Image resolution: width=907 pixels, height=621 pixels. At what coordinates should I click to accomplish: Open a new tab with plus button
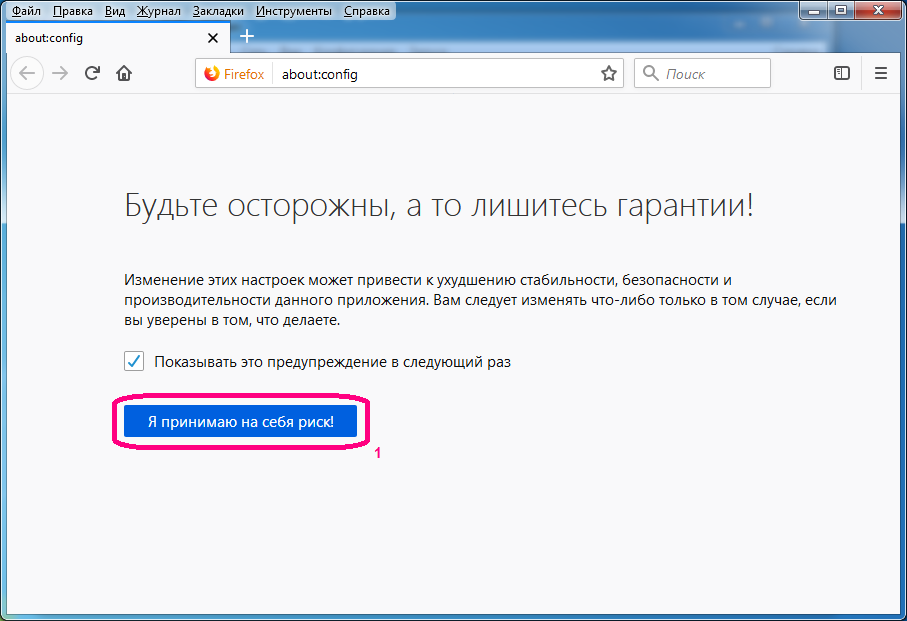[247, 37]
